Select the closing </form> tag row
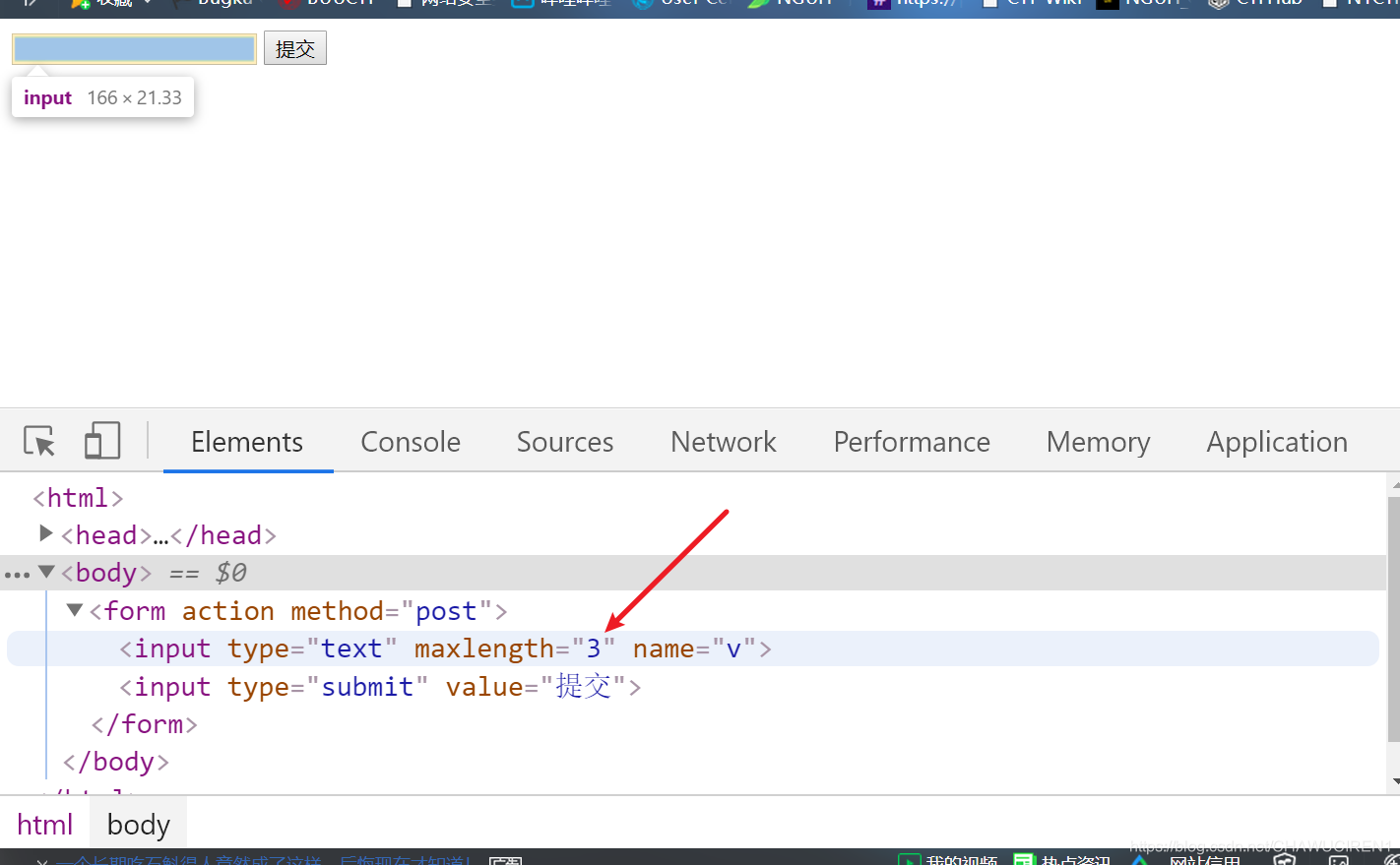1400x865 pixels. point(693,724)
